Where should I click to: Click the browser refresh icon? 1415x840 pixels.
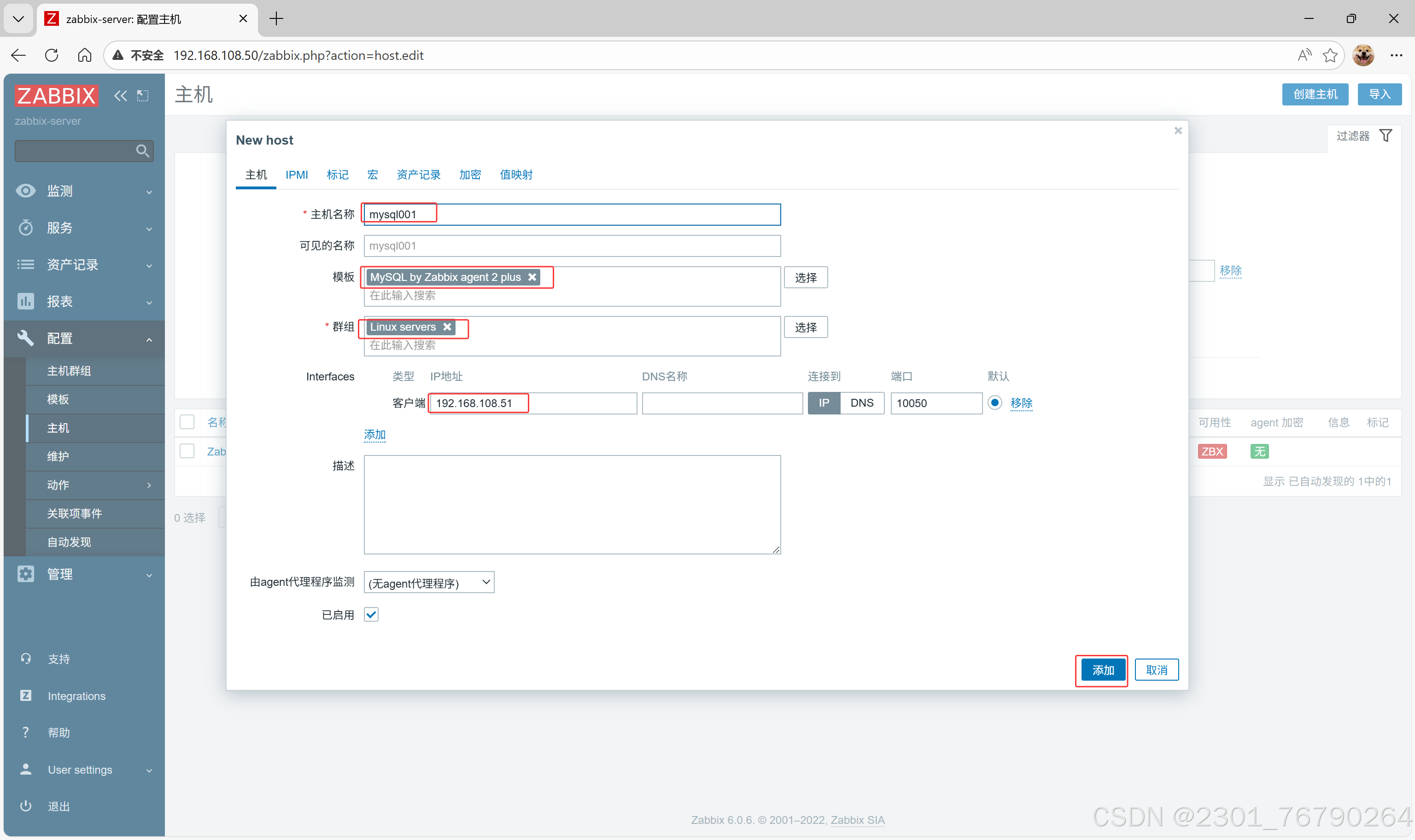tap(52, 55)
